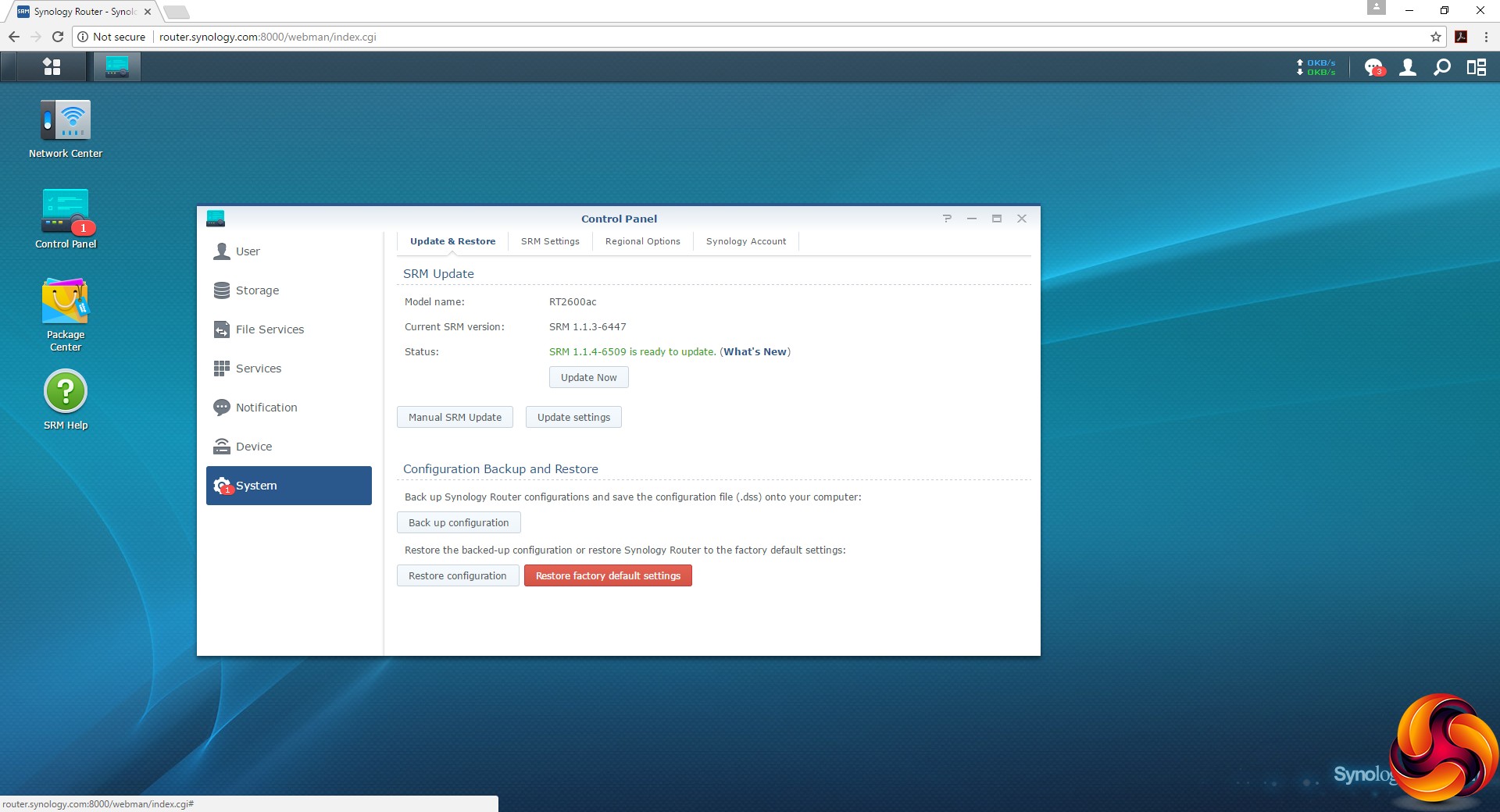Switch to SRM Settings tab
1500x812 pixels.
[550, 242]
